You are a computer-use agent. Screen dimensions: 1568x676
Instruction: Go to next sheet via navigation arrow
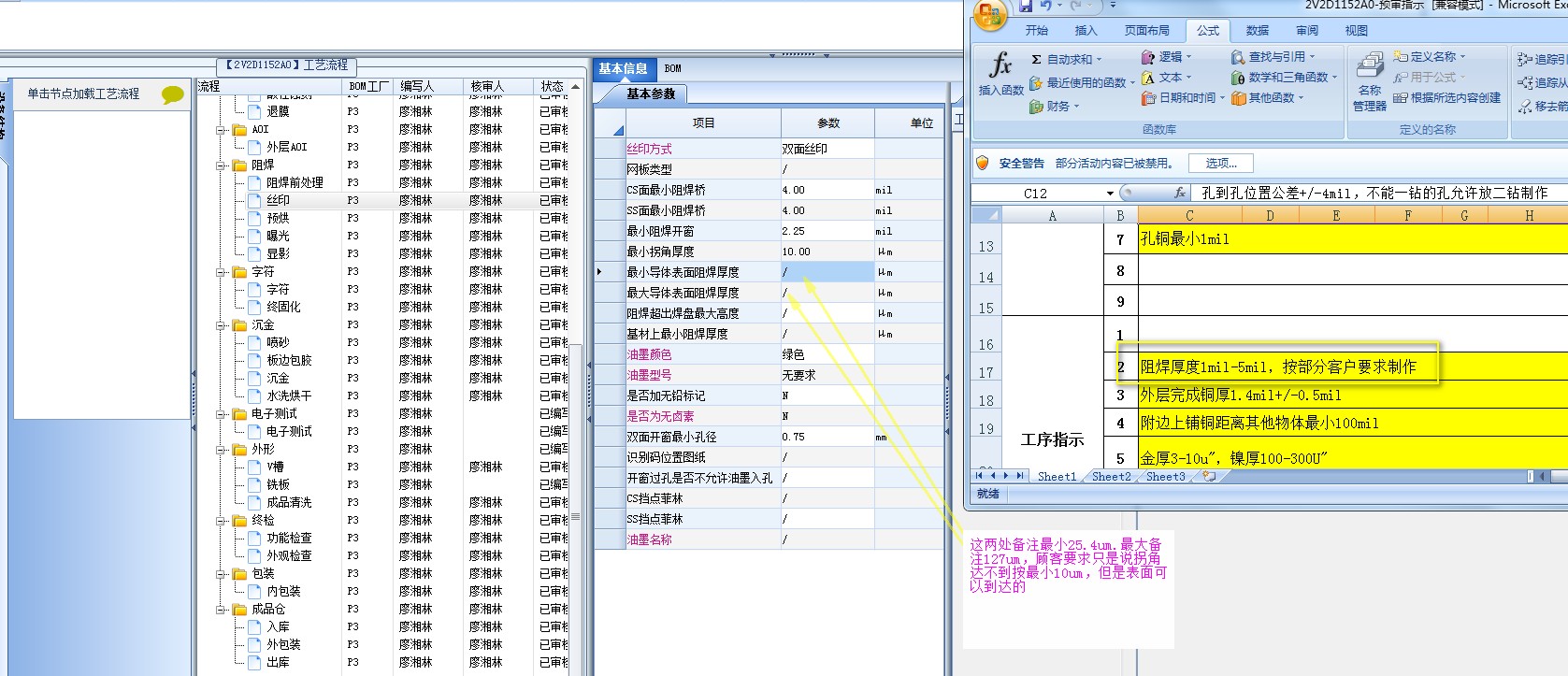[x=1006, y=476]
